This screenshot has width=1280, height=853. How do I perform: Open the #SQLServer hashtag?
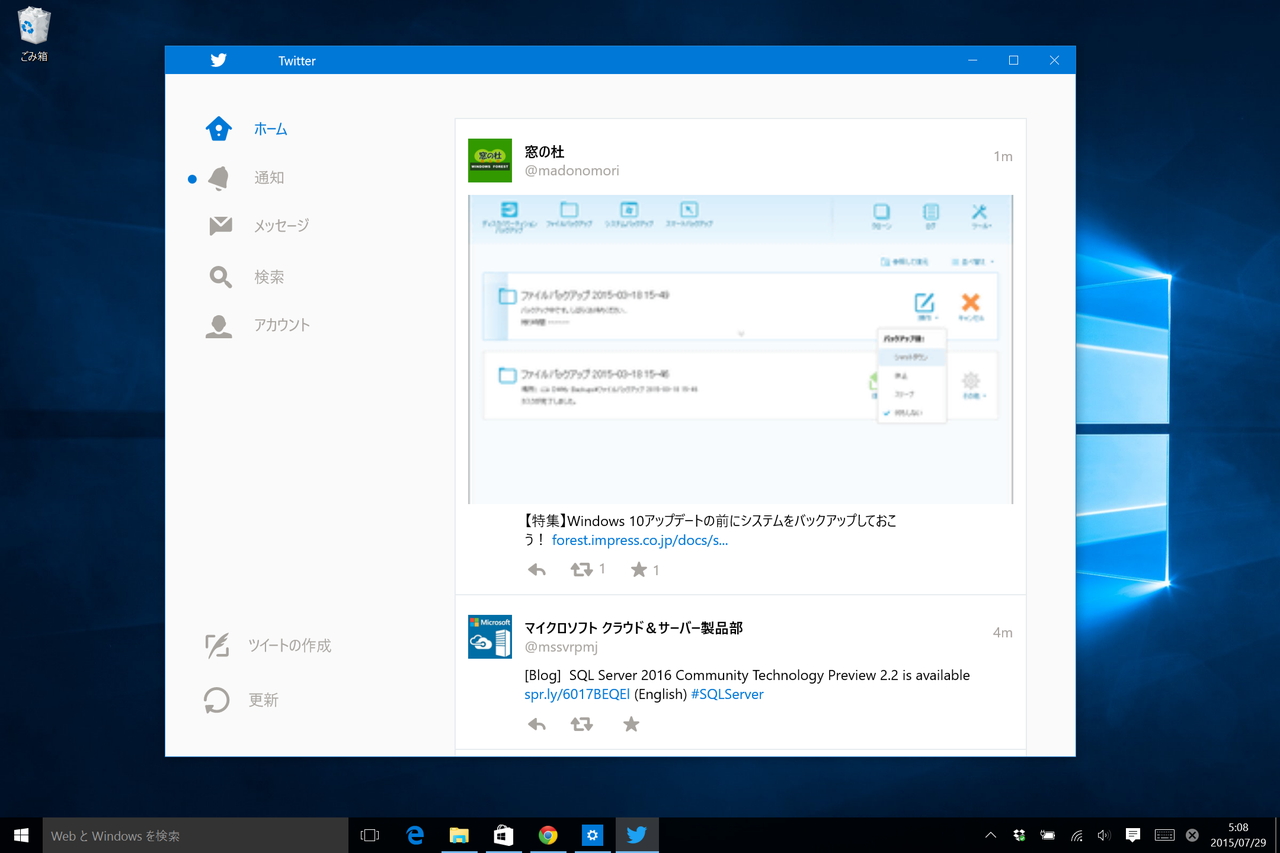point(727,694)
